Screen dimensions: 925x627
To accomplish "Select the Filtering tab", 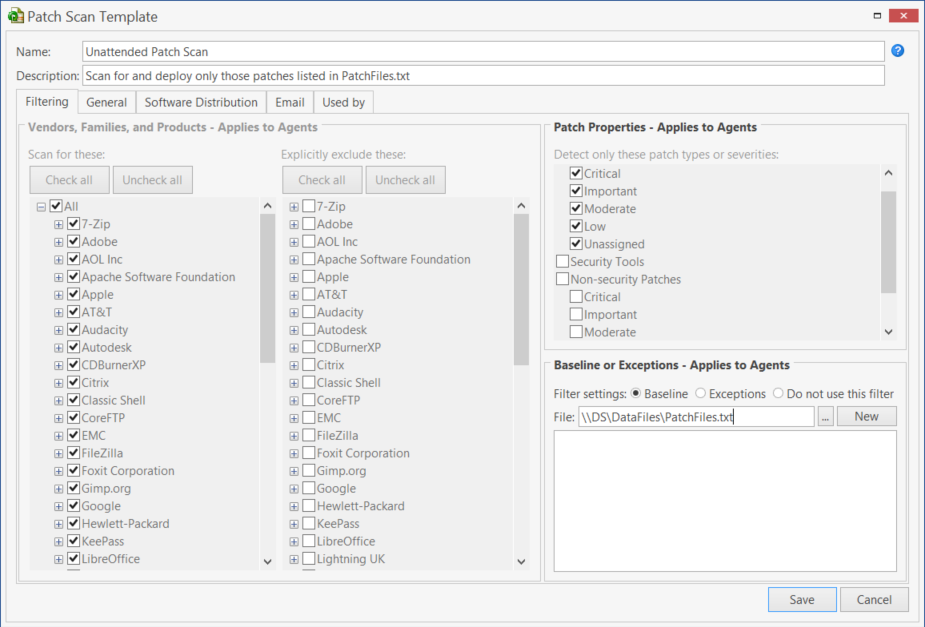I will coord(47,101).
